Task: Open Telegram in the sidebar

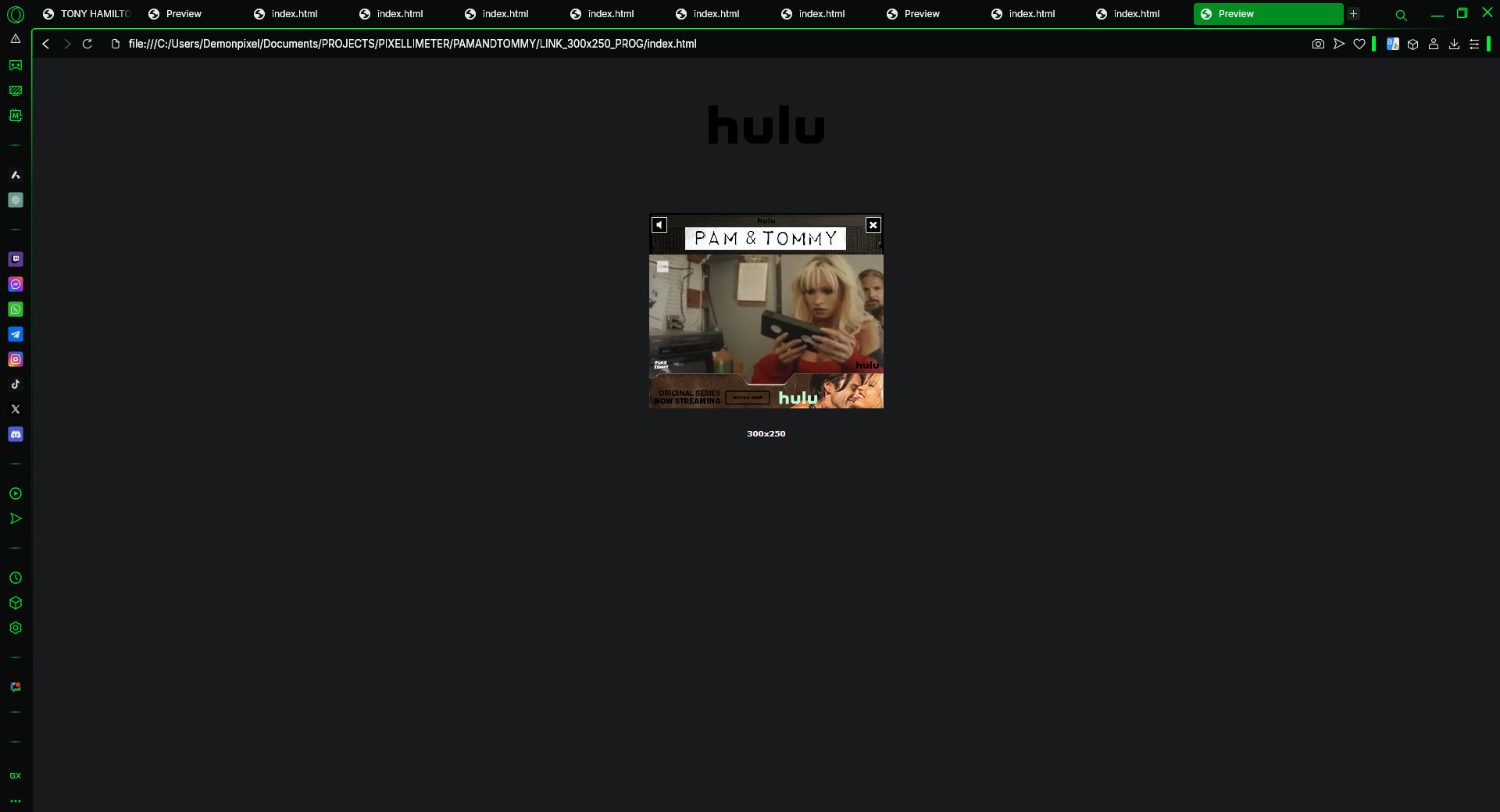Action: pyautogui.click(x=16, y=334)
